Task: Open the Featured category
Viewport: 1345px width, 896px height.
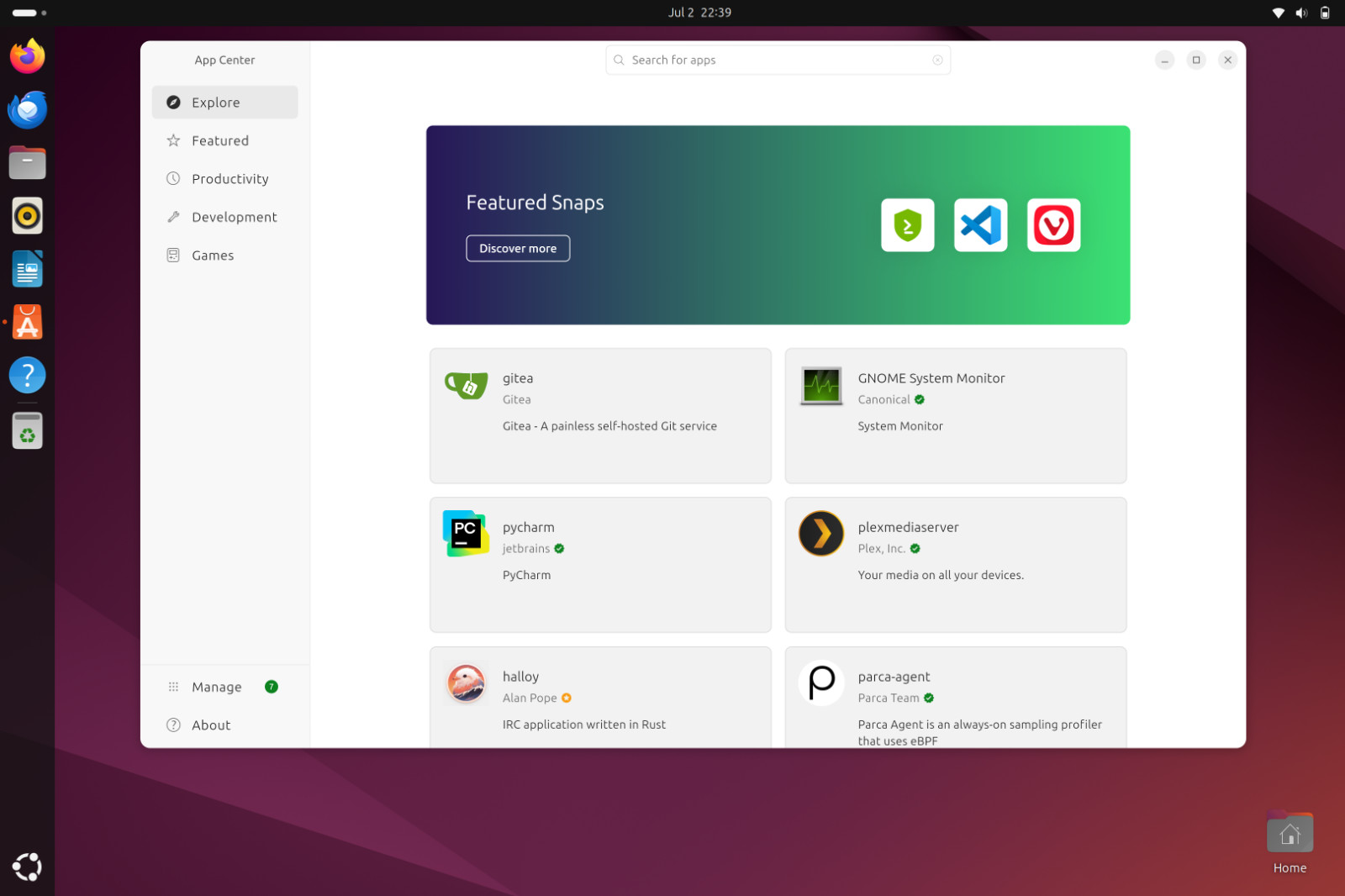Action: (x=224, y=140)
